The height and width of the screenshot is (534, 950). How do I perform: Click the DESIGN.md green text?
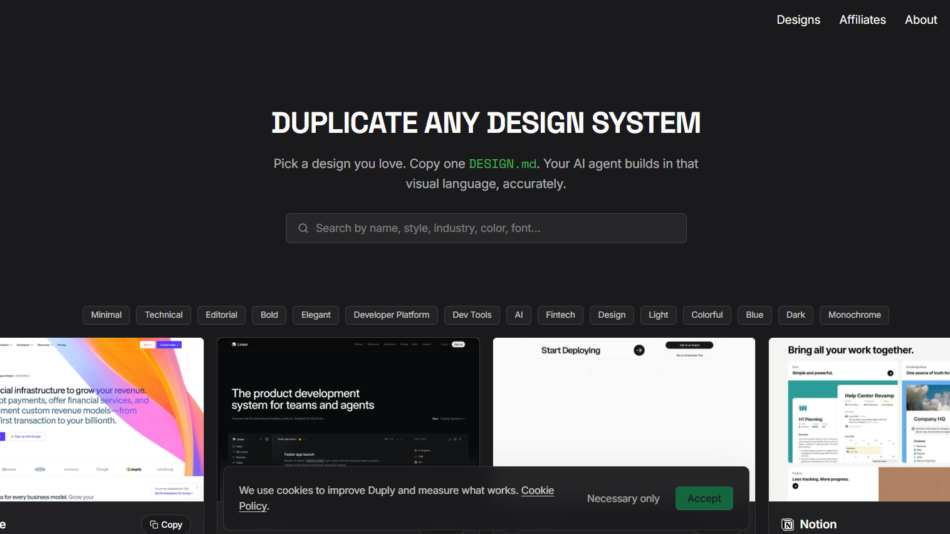pos(502,164)
